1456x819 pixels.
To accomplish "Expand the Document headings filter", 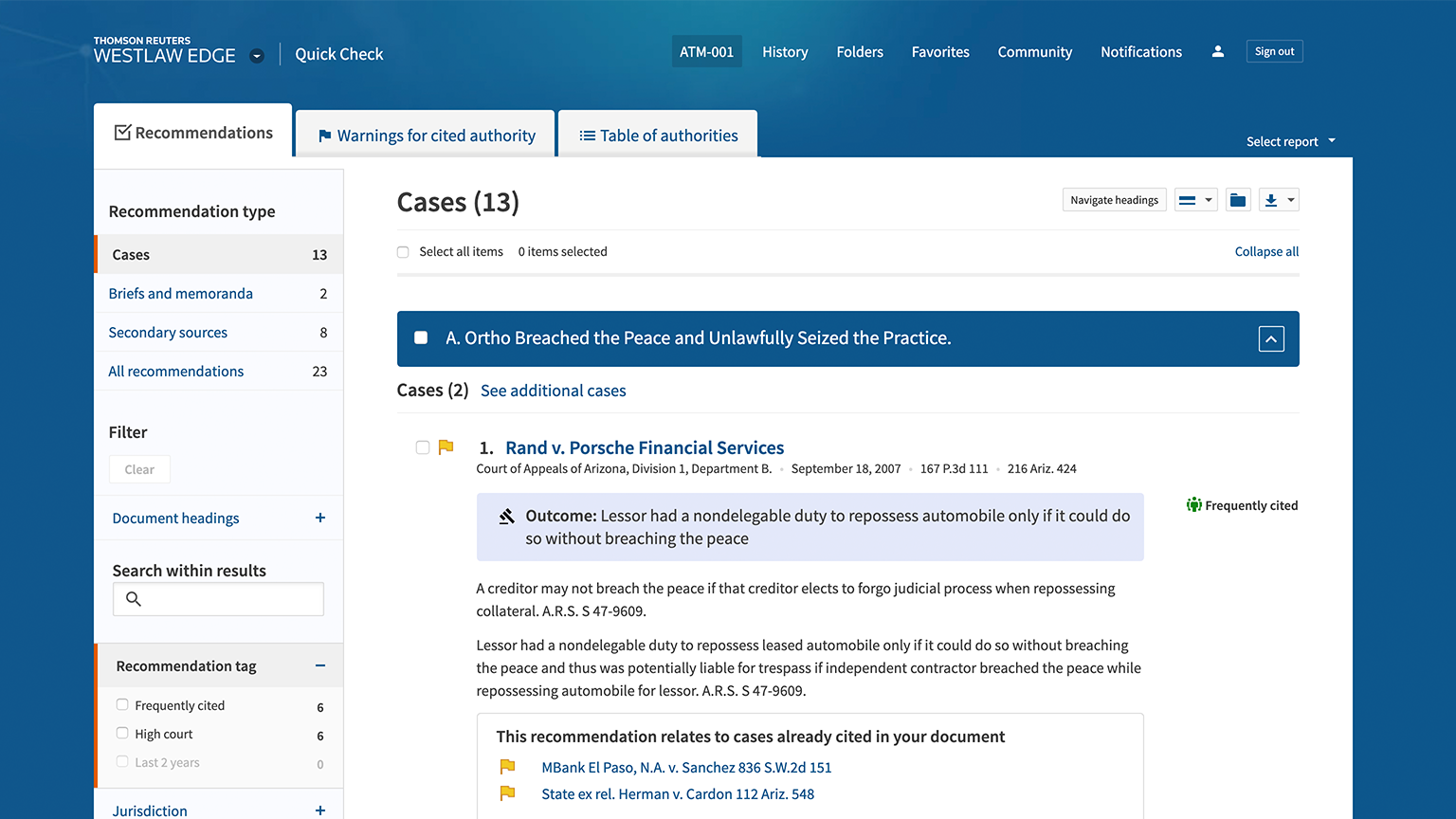I will coord(320,518).
